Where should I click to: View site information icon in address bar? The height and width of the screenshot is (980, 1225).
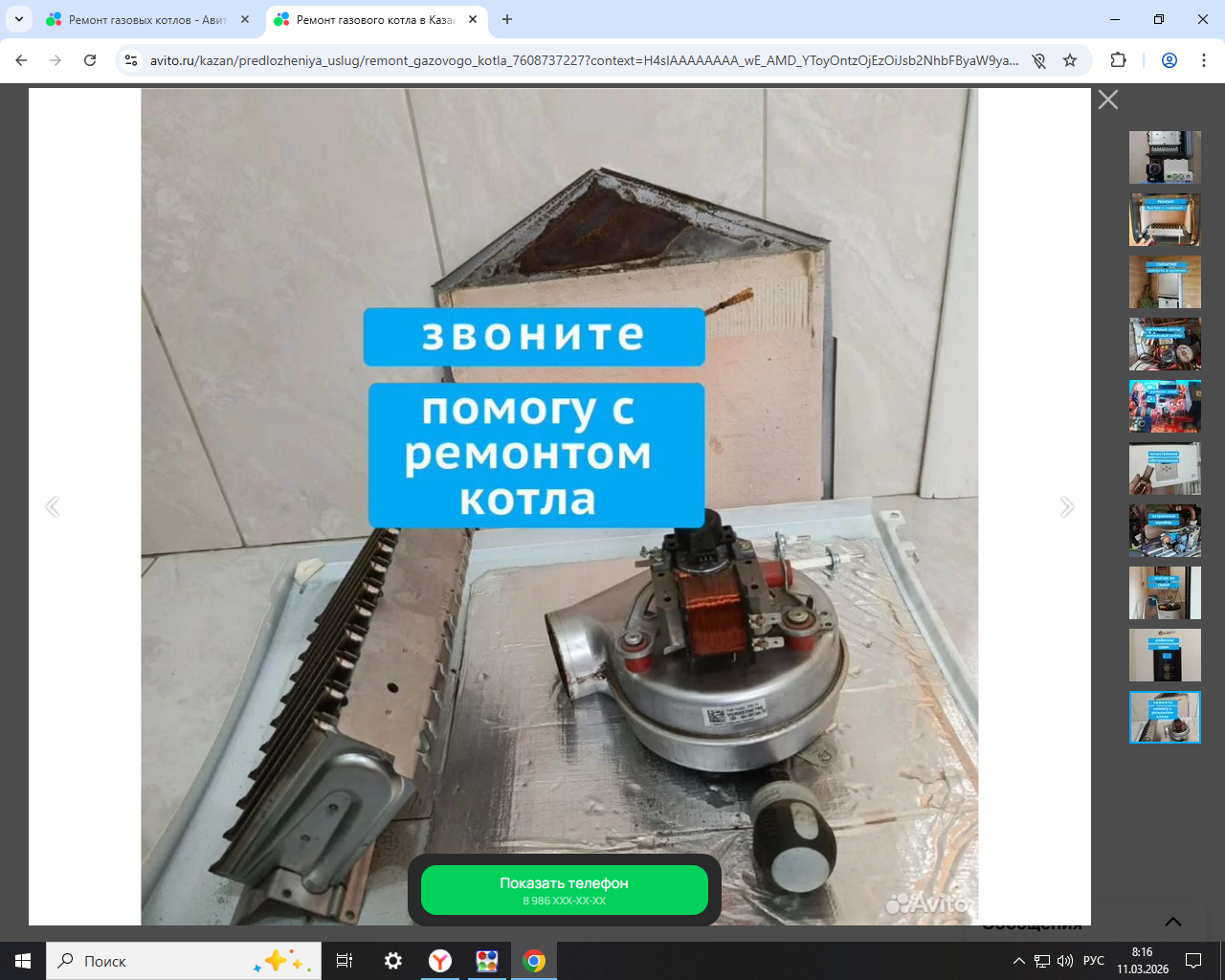point(132,60)
